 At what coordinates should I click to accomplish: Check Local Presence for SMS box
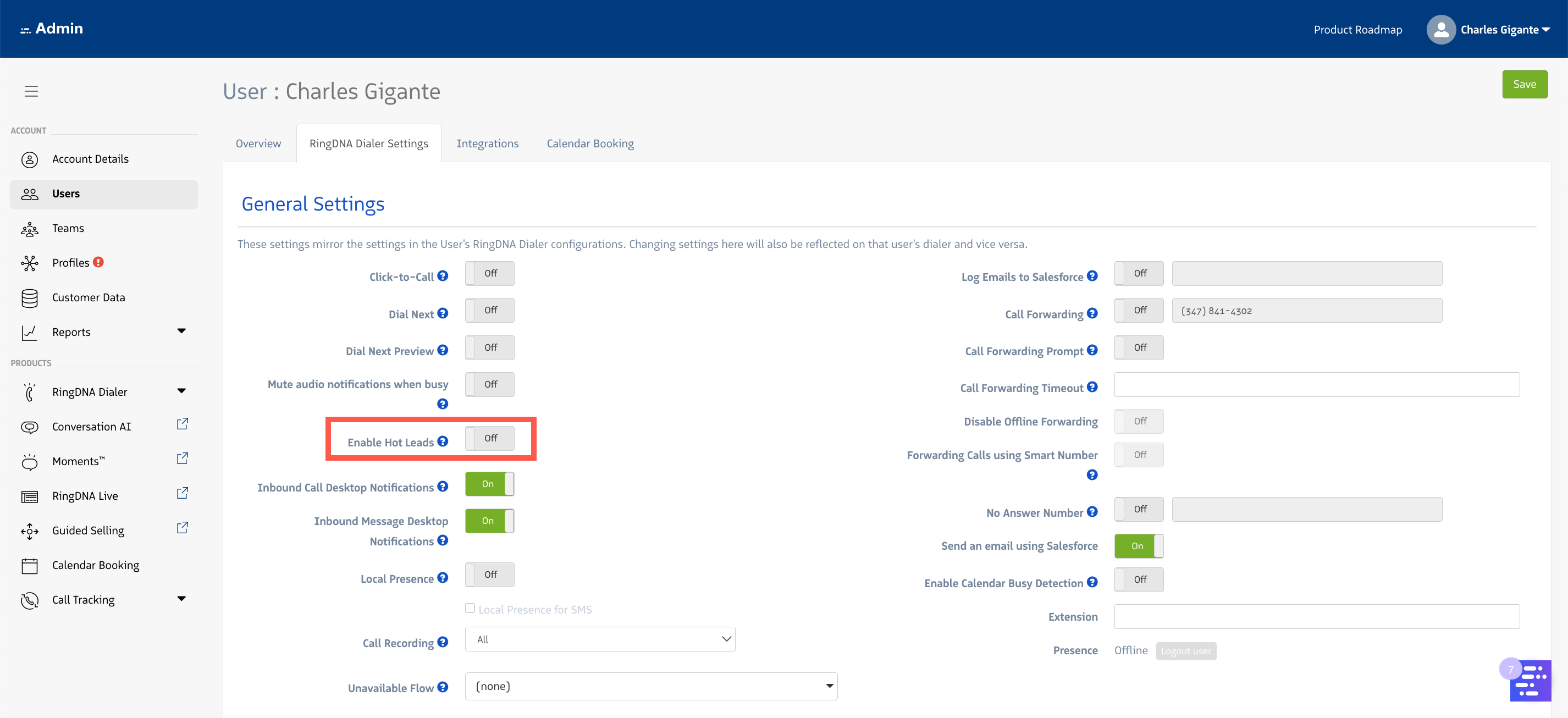[470, 609]
